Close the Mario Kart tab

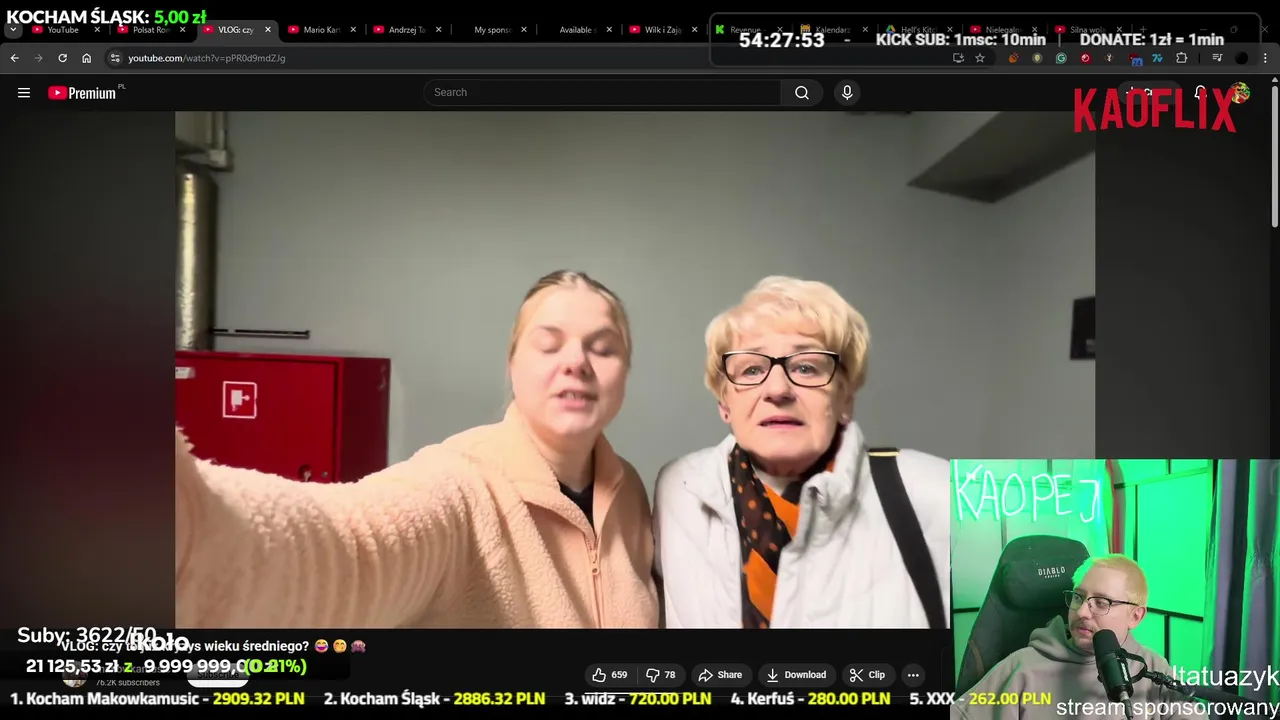pos(353,30)
